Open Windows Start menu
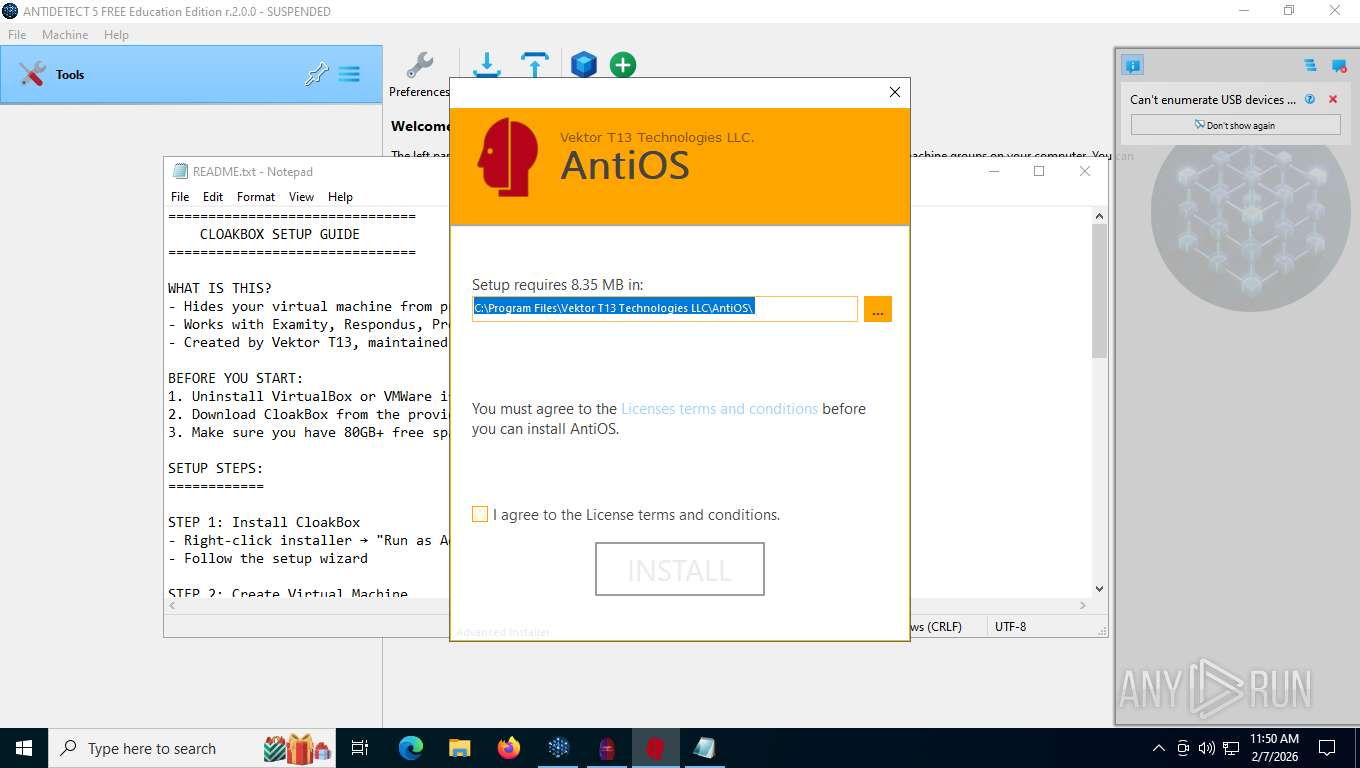This screenshot has width=1360, height=768. (23, 748)
